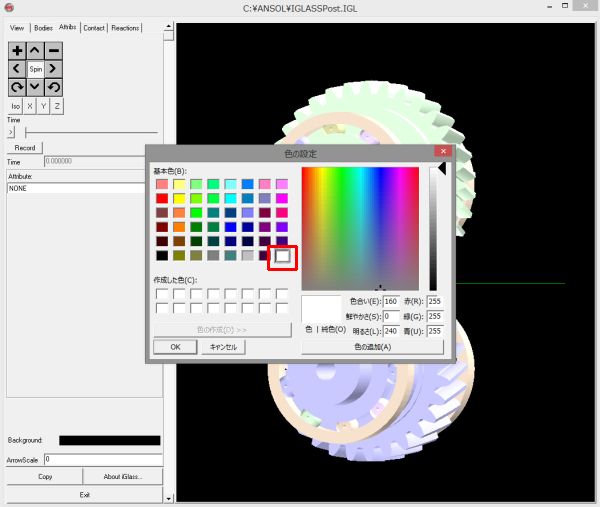Viewport: 600px width, 507px height.
Task: Click the 色の追加(A) button
Action: coord(372,347)
